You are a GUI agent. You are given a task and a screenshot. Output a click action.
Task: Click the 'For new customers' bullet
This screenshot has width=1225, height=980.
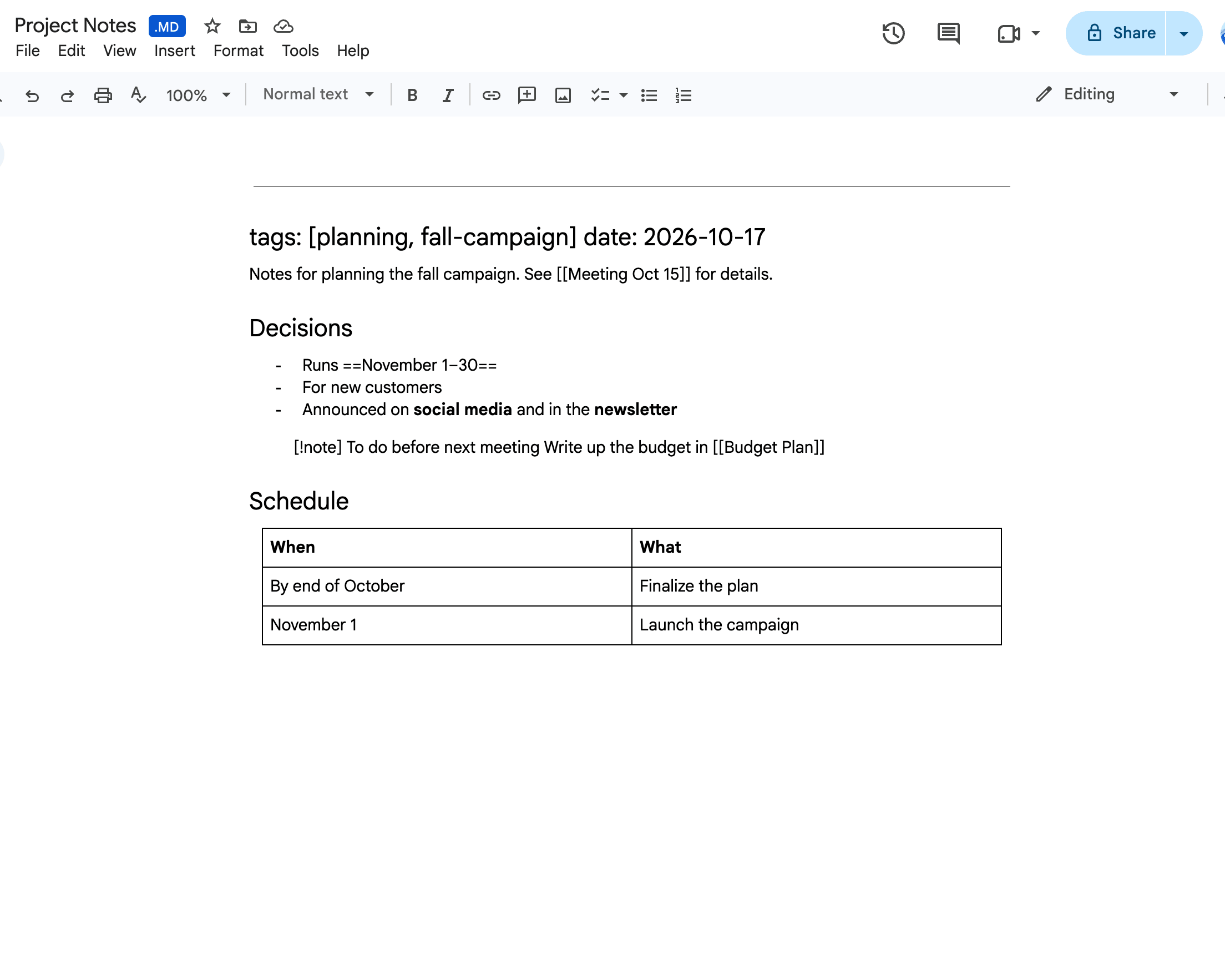tap(372, 387)
